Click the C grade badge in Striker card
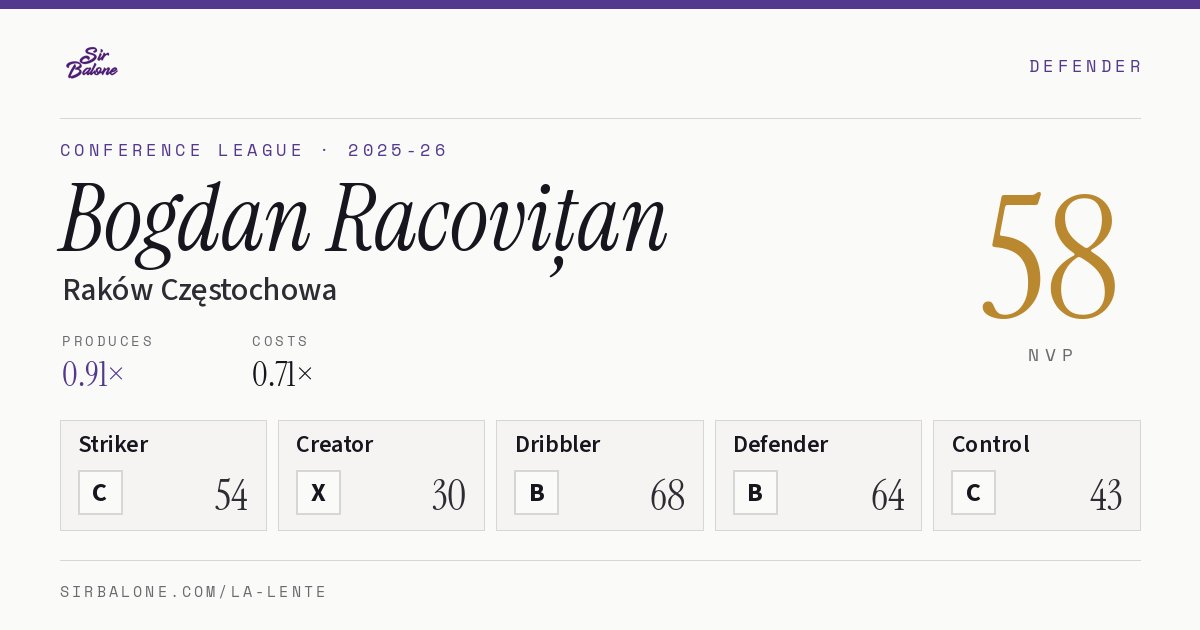Viewport: 1200px width, 630px height. [100, 493]
